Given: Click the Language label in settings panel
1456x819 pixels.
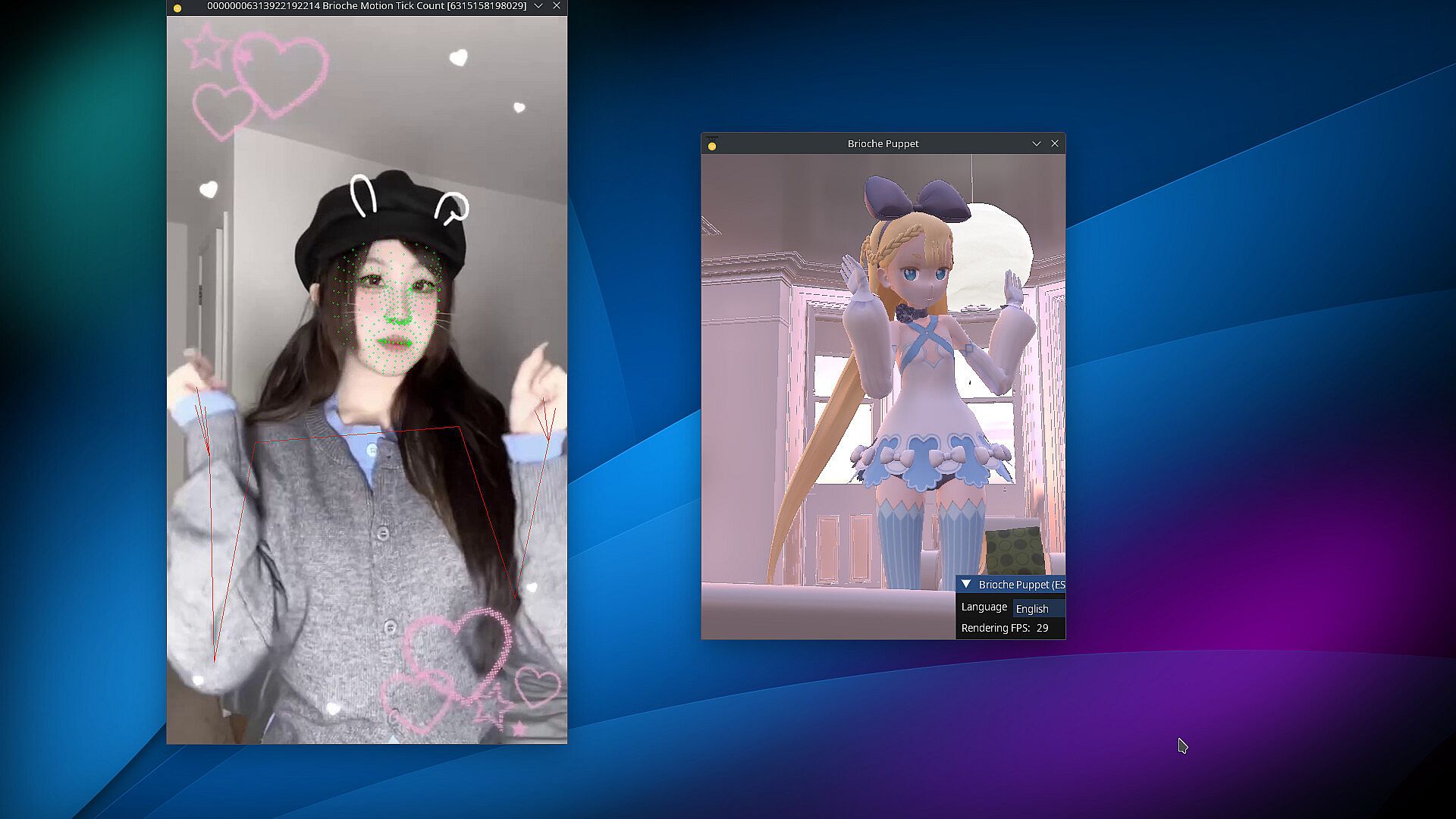Looking at the screenshot, I should coord(984,607).
